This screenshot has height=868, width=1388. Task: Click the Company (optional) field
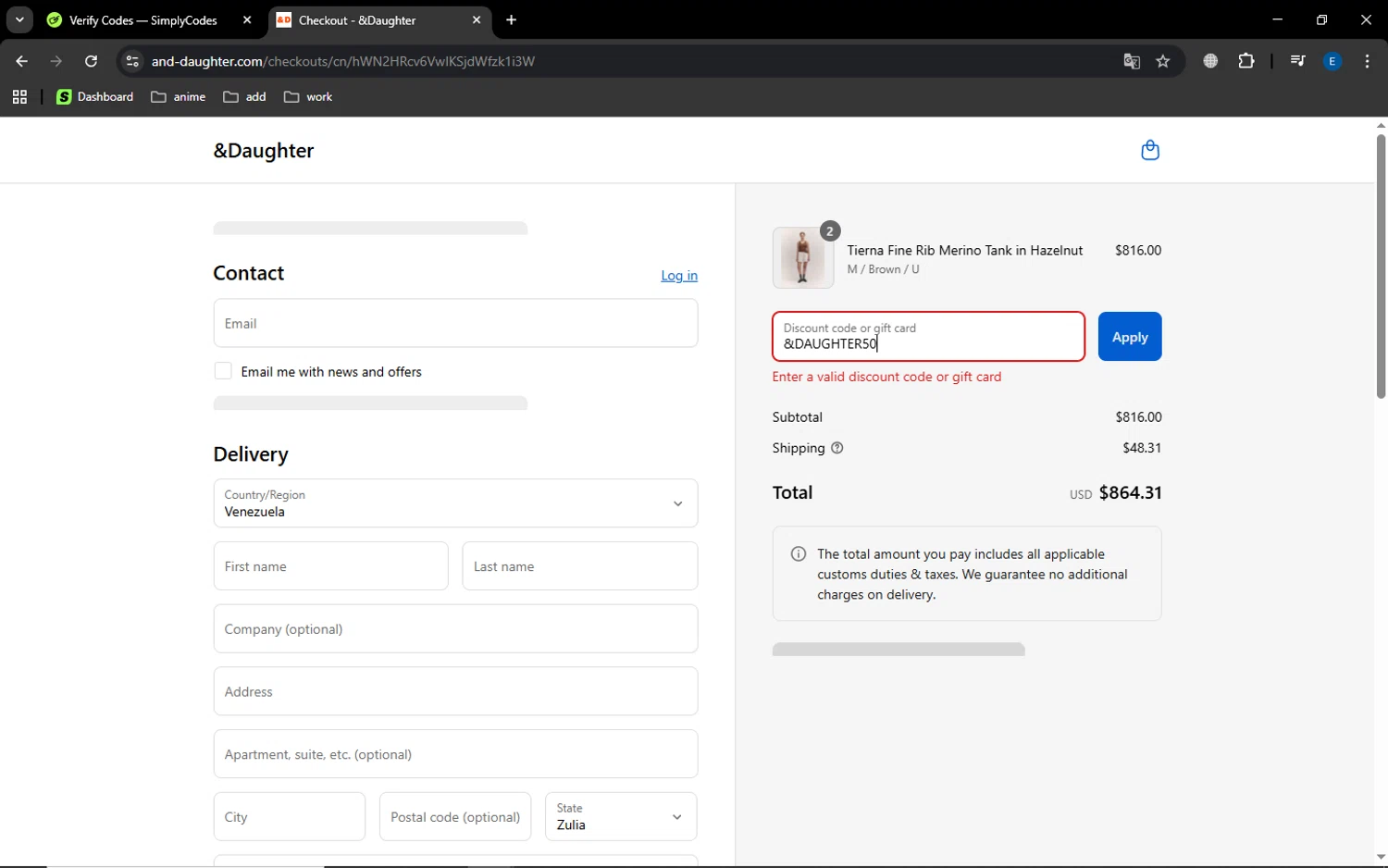click(455, 629)
